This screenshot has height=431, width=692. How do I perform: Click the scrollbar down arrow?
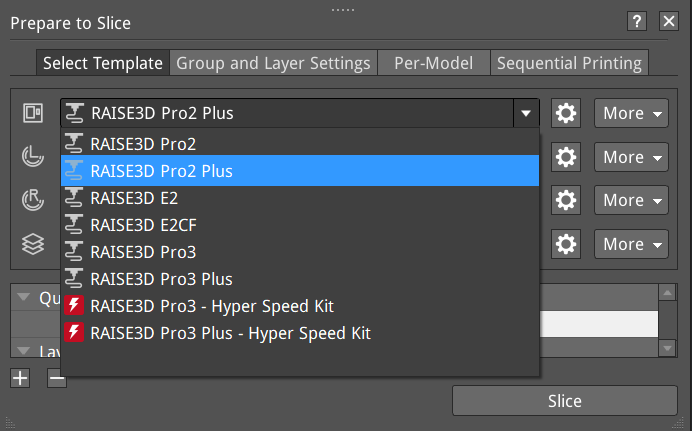pos(667,349)
